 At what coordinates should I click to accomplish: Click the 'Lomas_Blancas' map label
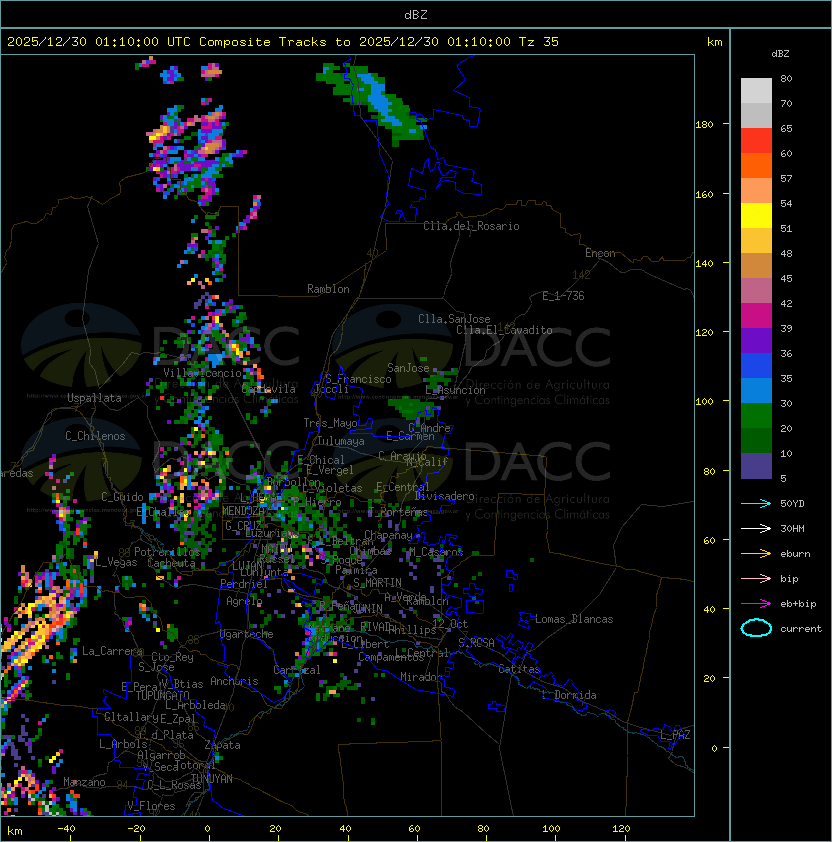(x=574, y=619)
